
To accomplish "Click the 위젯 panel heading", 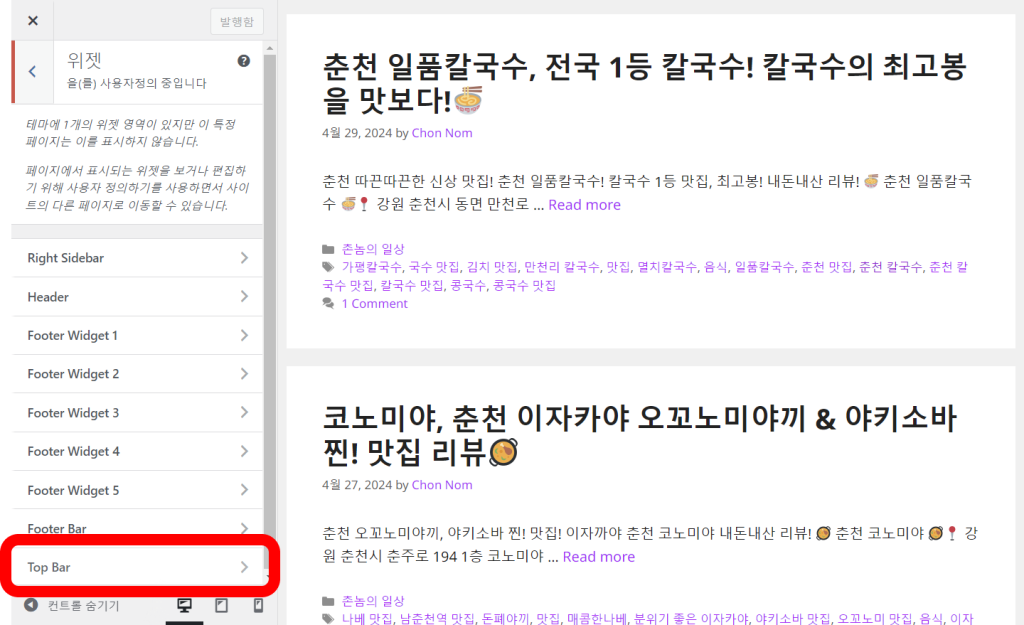I will coord(84,60).
